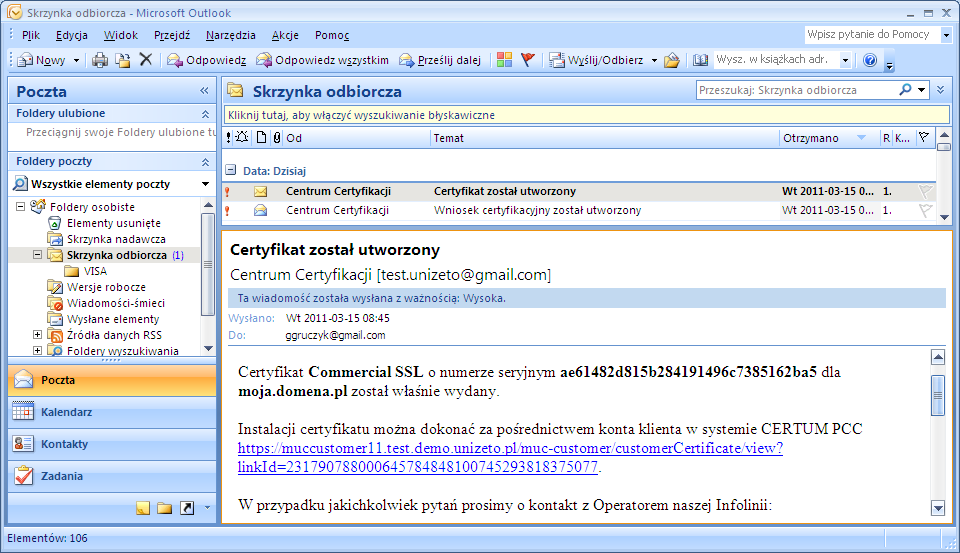Expand the Query Builder double chevron
Viewport: 960px width, 553px height.
point(940,90)
